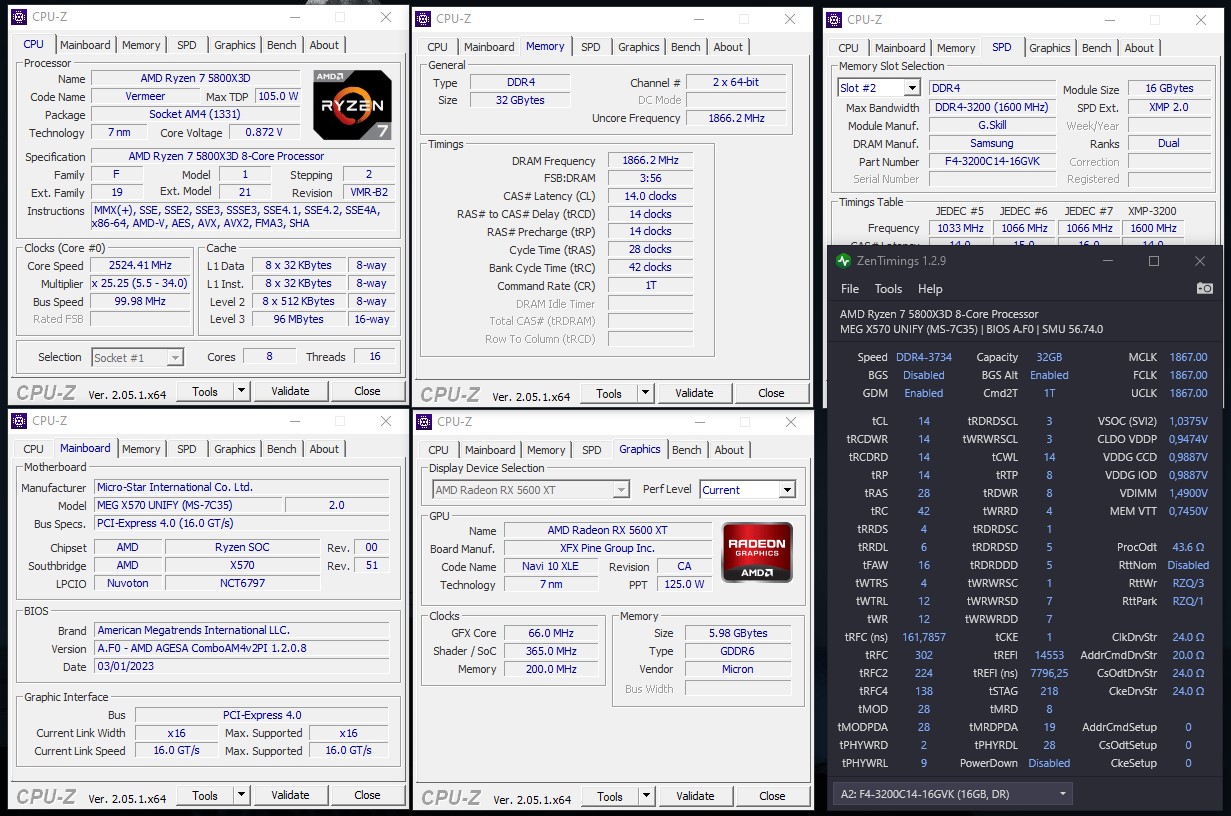Open the Slot #2 dropdown in the SPD tab
Viewport: 1231px width, 816px height.
click(913, 87)
